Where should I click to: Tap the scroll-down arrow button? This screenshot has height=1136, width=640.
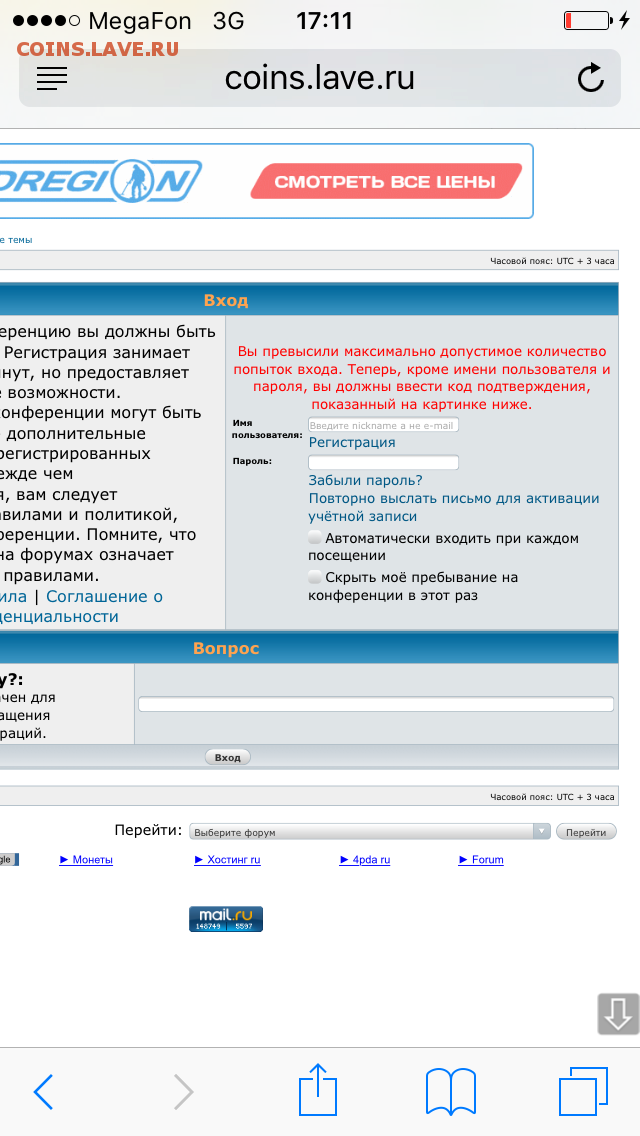pyautogui.click(x=618, y=1014)
